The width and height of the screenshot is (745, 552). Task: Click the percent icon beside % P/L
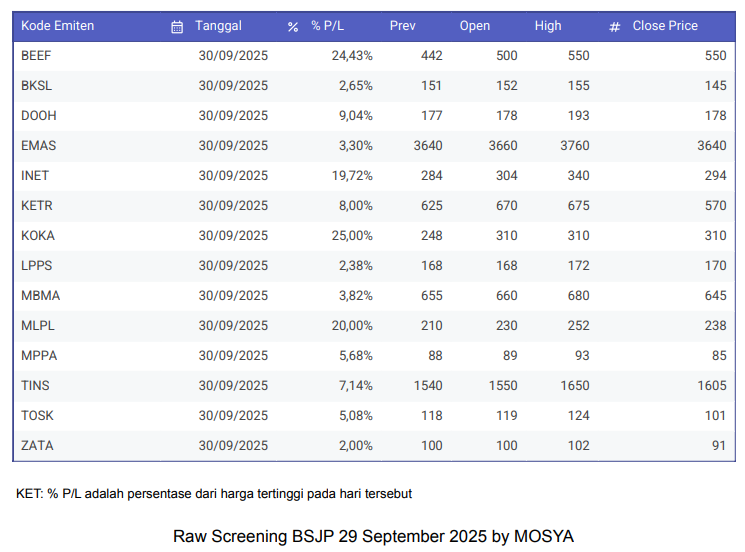pyautogui.click(x=293, y=27)
